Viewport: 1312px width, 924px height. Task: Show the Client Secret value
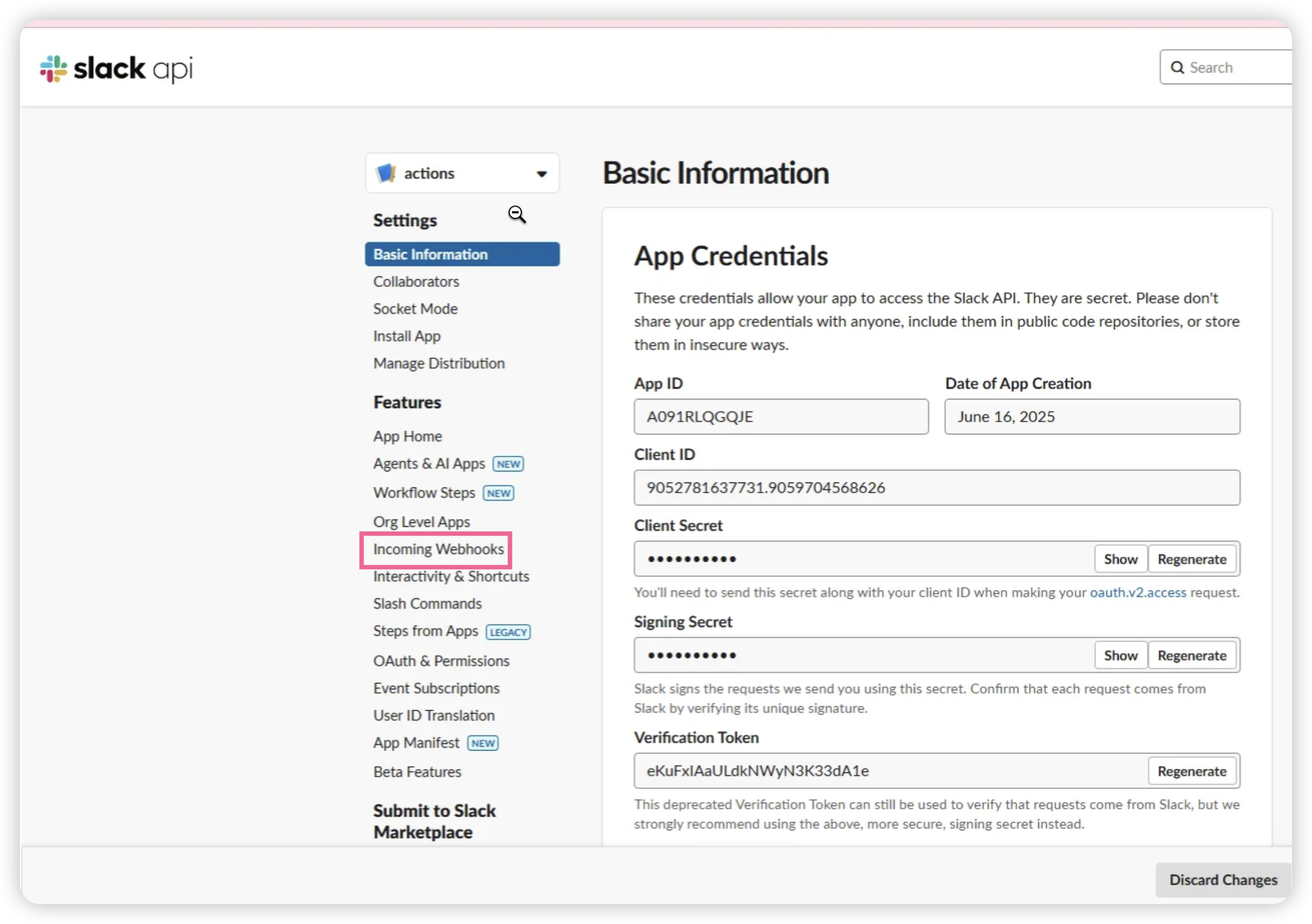point(1120,559)
